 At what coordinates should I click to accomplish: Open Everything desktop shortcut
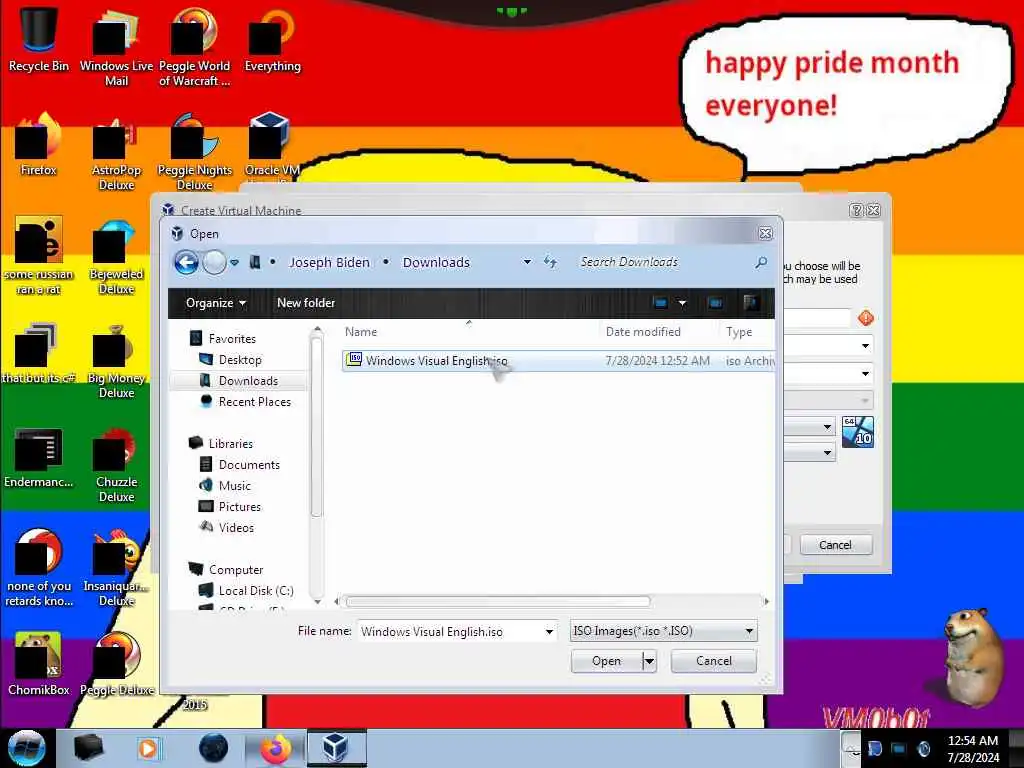272,40
